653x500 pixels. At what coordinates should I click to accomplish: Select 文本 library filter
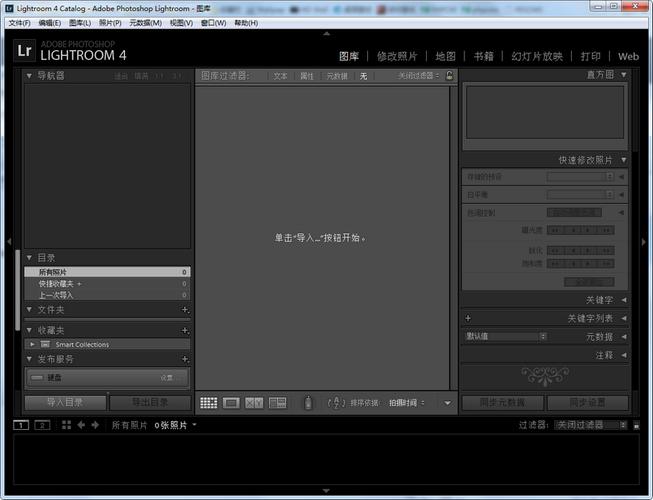280,76
